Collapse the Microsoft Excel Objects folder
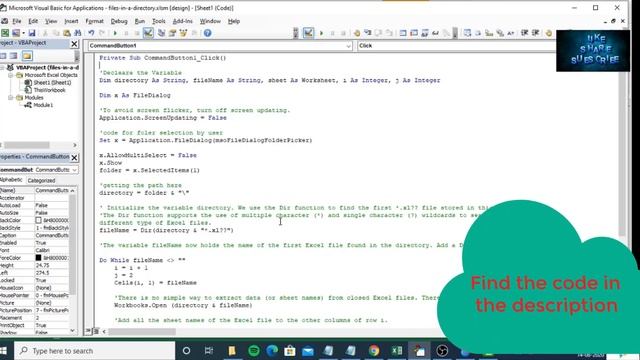Screen dimensions: 640x360 point(11,75)
